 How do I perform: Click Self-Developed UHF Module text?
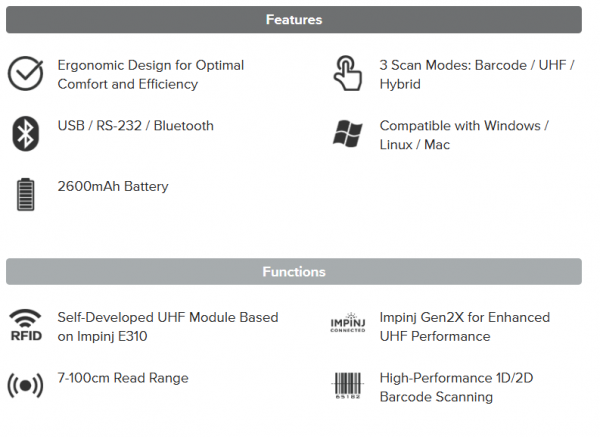point(168,327)
